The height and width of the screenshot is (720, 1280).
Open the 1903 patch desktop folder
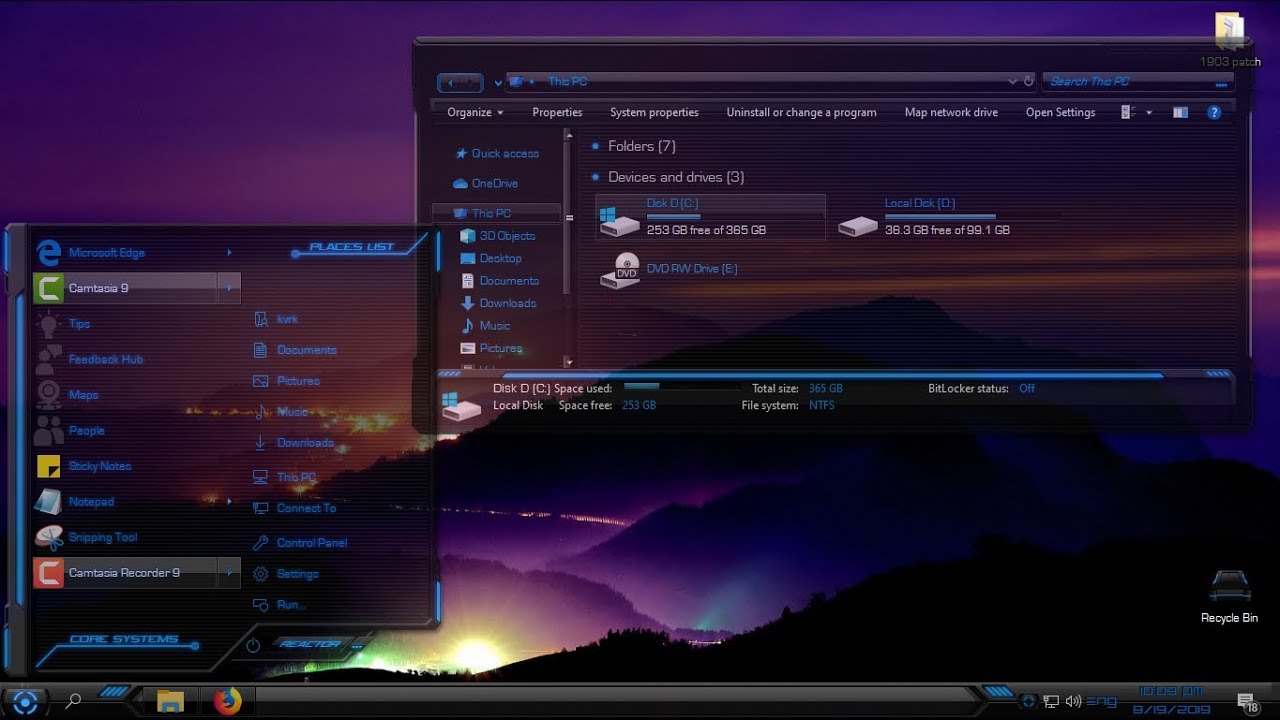(x=1230, y=40)
